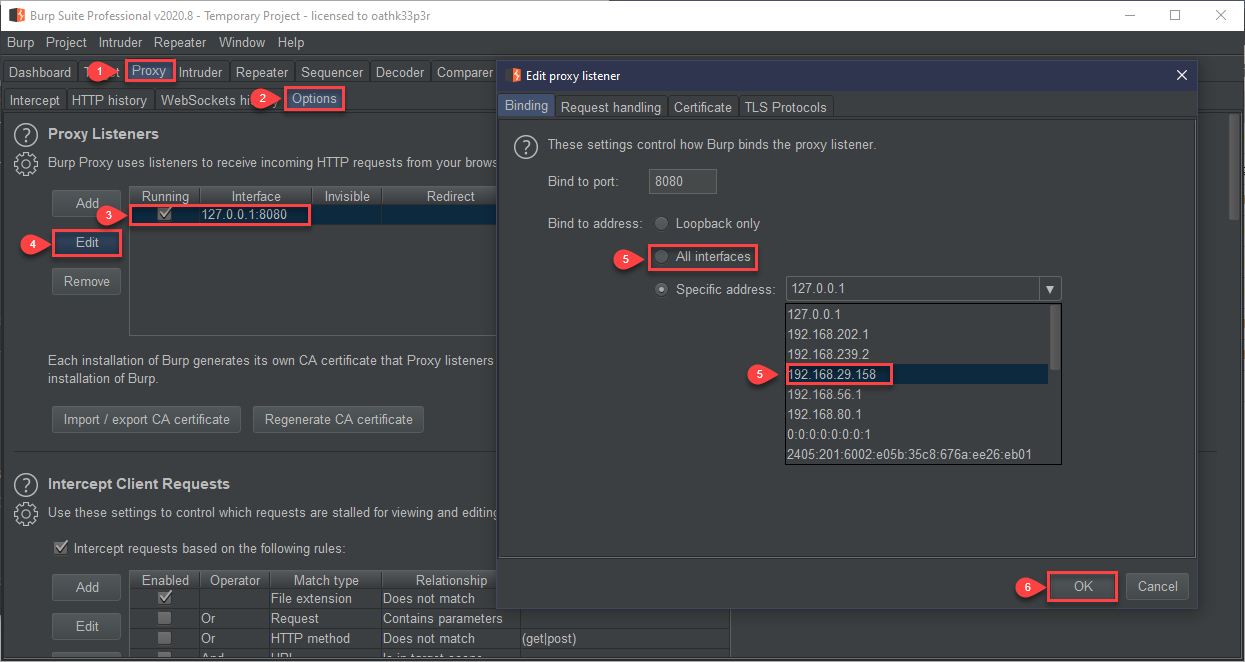This screenshot has height=662, width=1245.
Task: Toggle Running checkbox for the 127.0.0.1:8080 listener
Action: pos(165,214)
